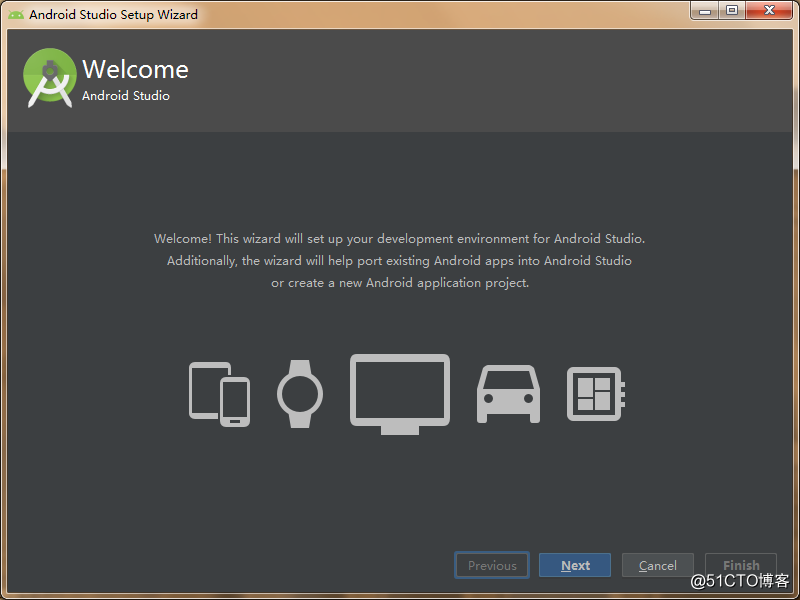Click the text line starting 'Additionally, the wizard'
Viewport: 800px width, 600px height.
[399, 261]
